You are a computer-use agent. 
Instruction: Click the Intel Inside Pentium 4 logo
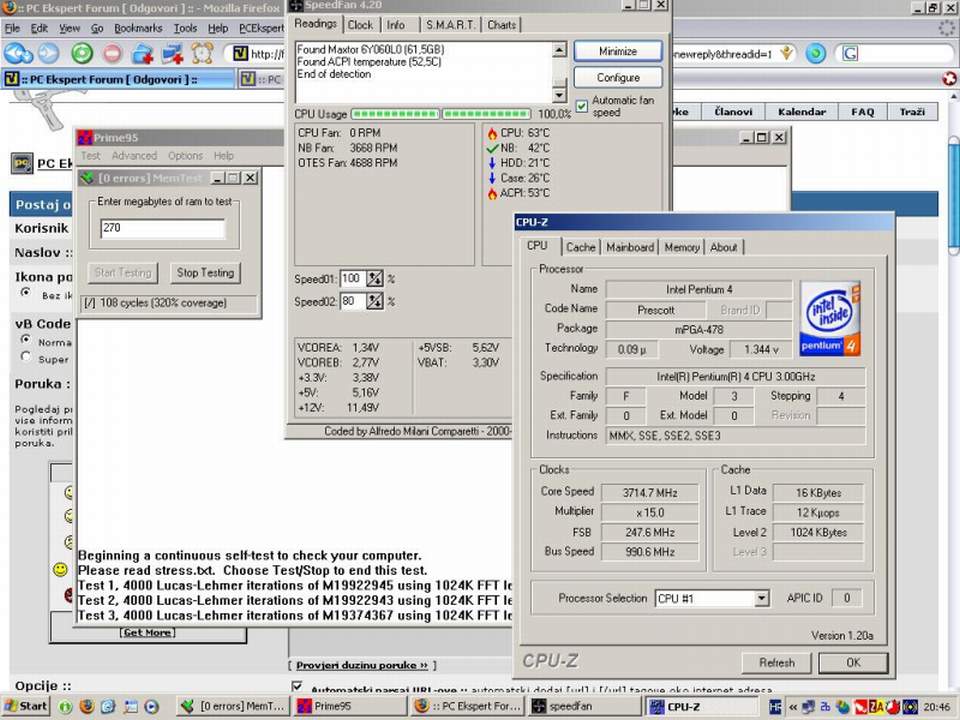830,318
